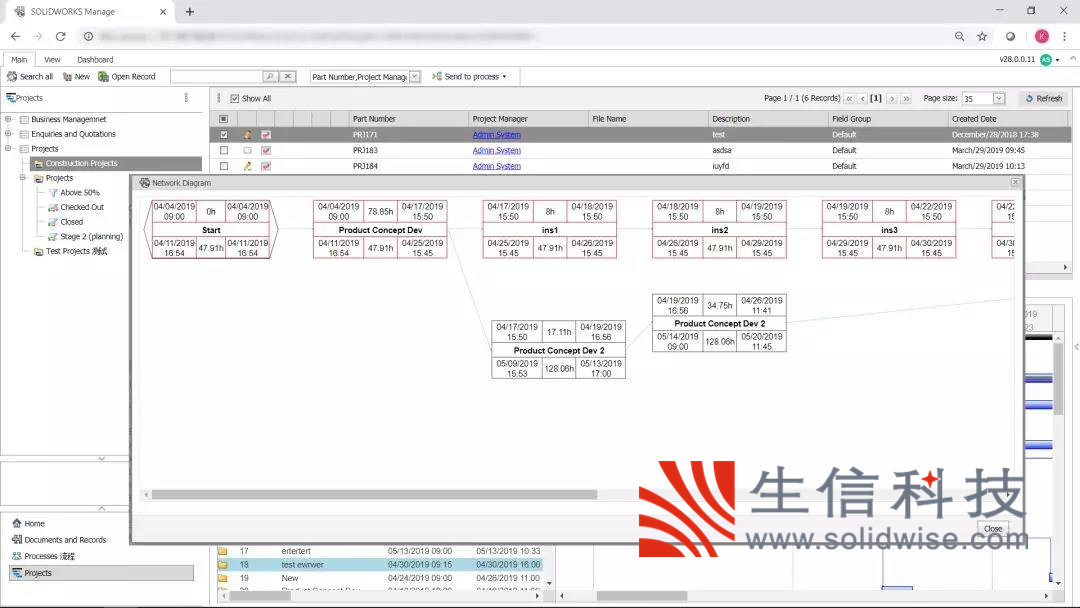Click the browser Reload button
Viewport: 1080px width, 608px height.
coord(61,36)
